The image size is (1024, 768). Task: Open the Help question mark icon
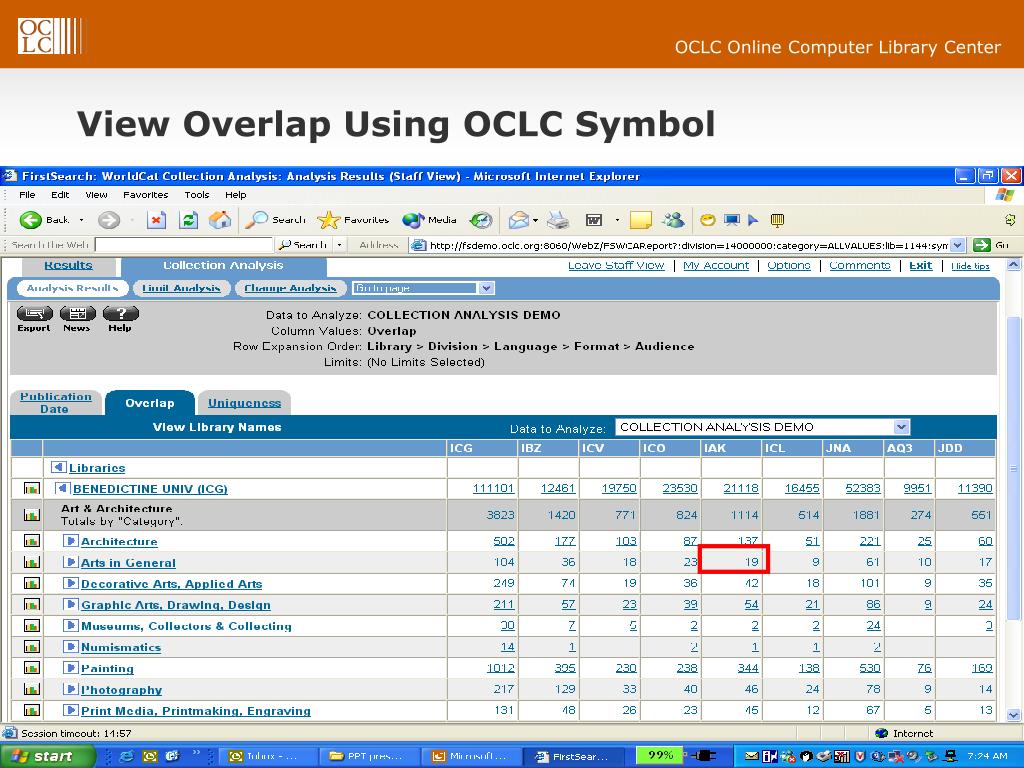click(x=120, y=319)
